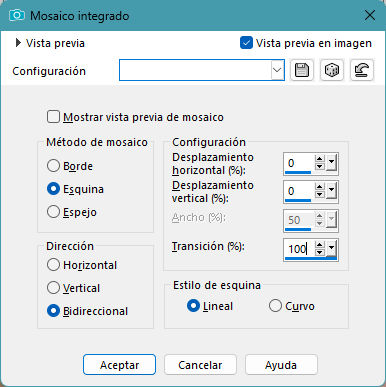
Task: Uncheck Vista previa en imagen
Action: (x=246, y=43)
